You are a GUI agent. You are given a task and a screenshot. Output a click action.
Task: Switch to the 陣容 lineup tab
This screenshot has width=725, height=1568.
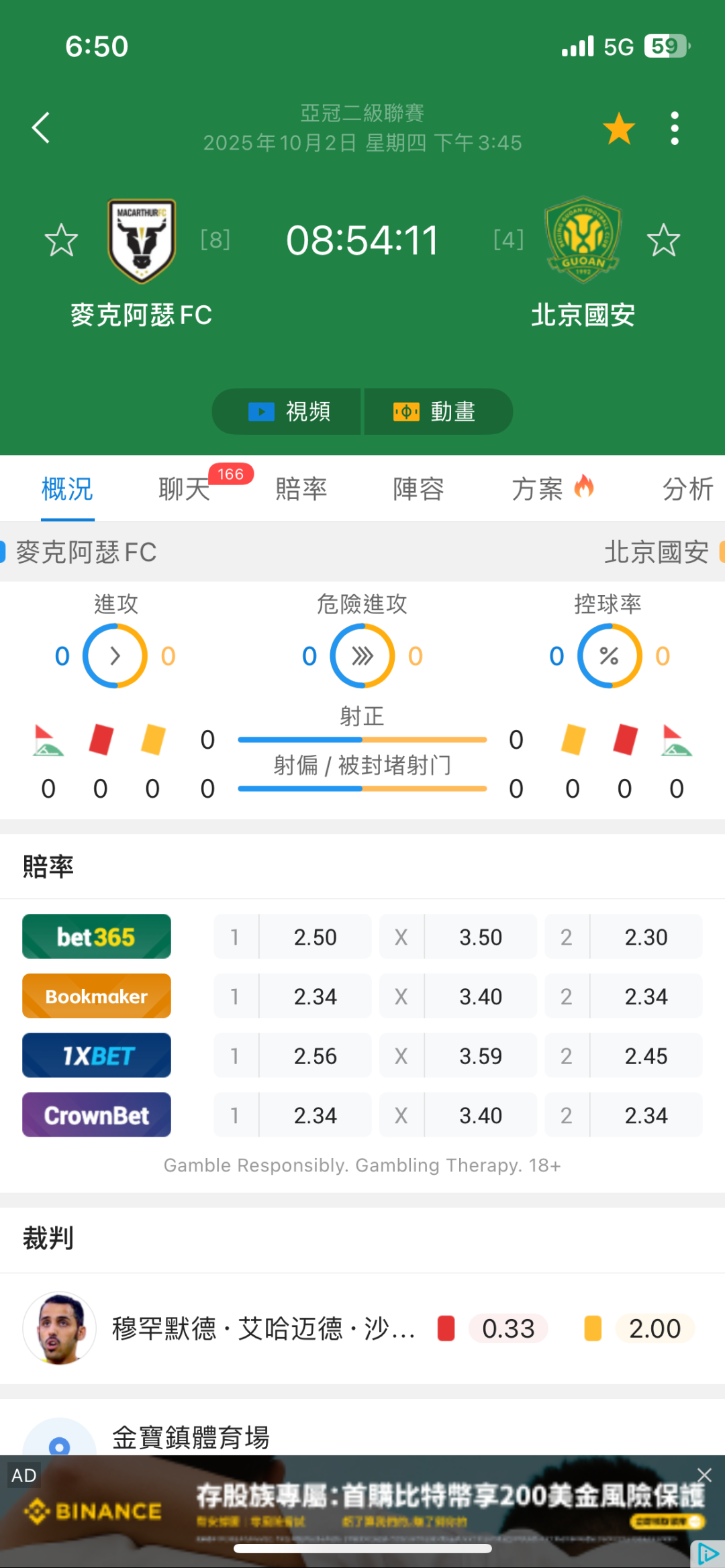(x=418, y=488)
